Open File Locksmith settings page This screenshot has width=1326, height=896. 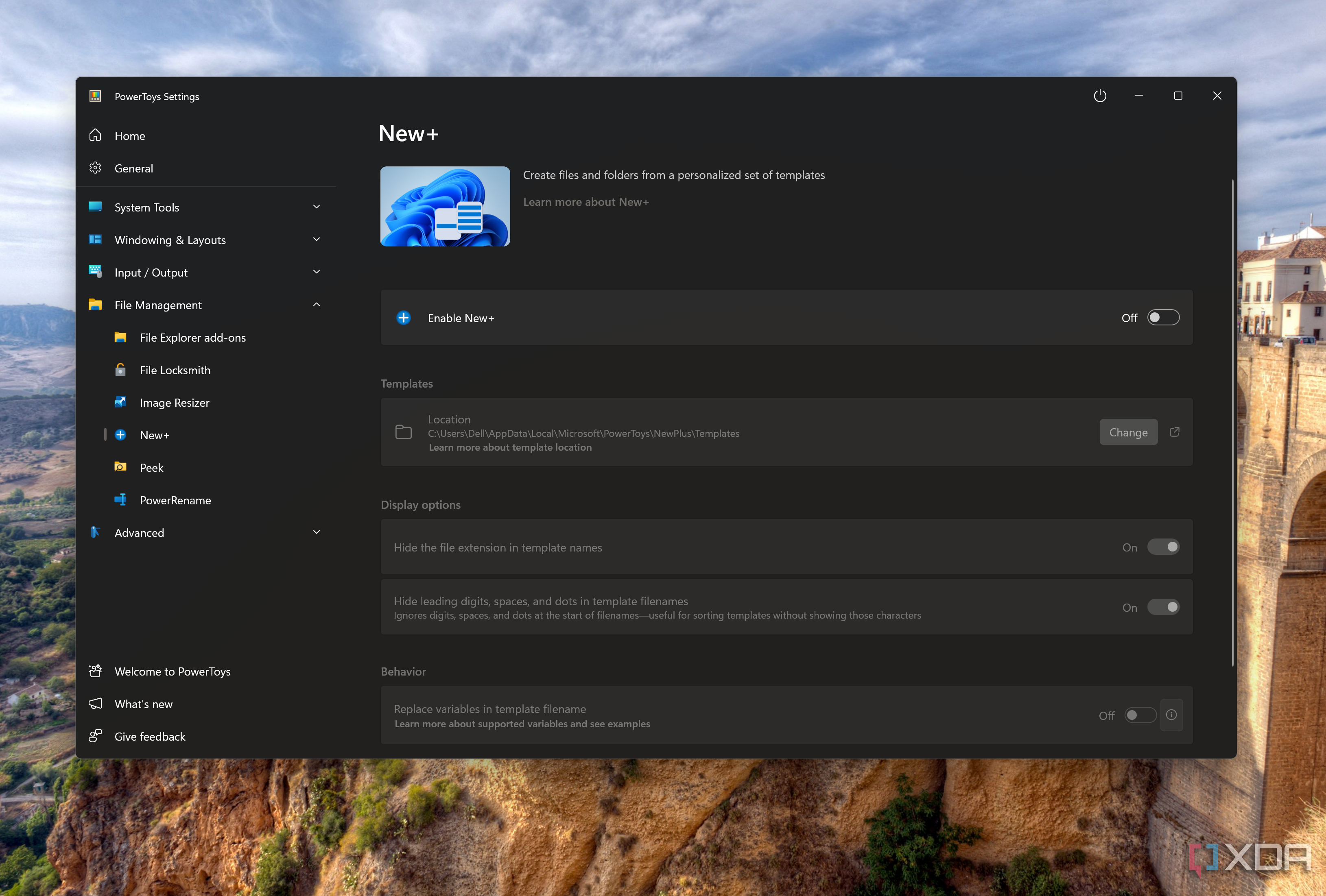[206, 370]
